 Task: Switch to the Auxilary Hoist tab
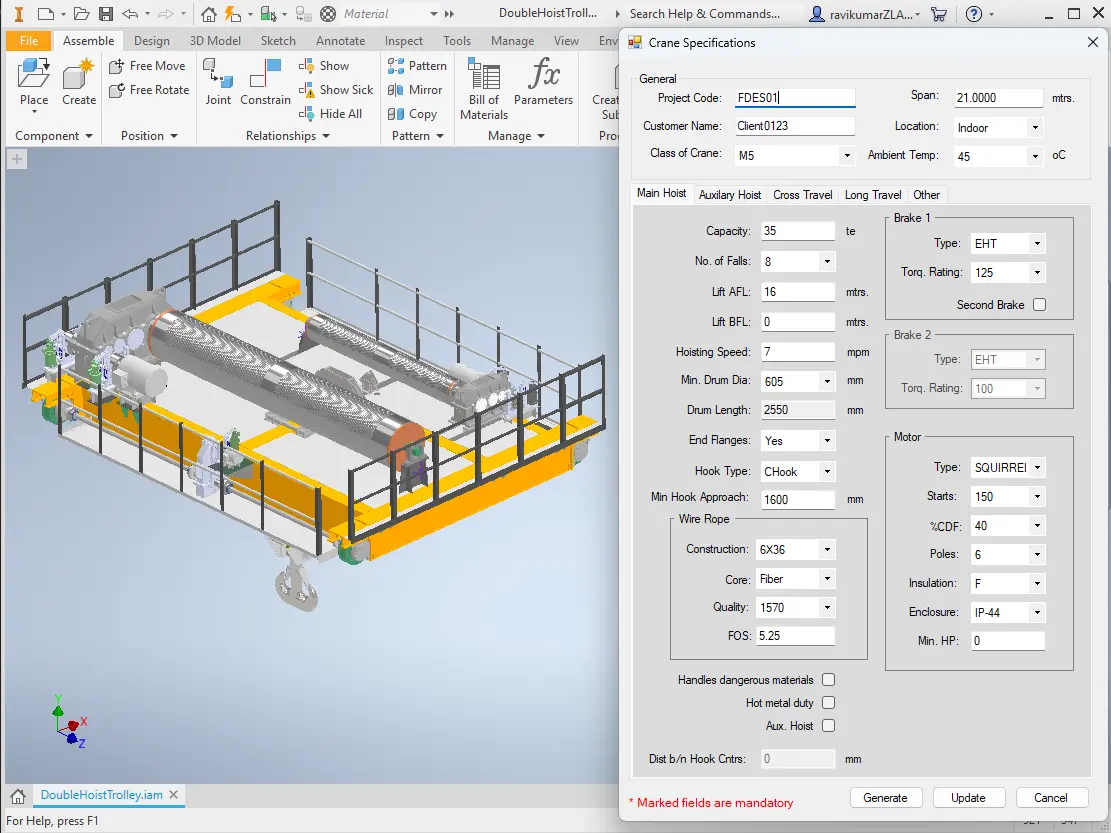point(730,194)
